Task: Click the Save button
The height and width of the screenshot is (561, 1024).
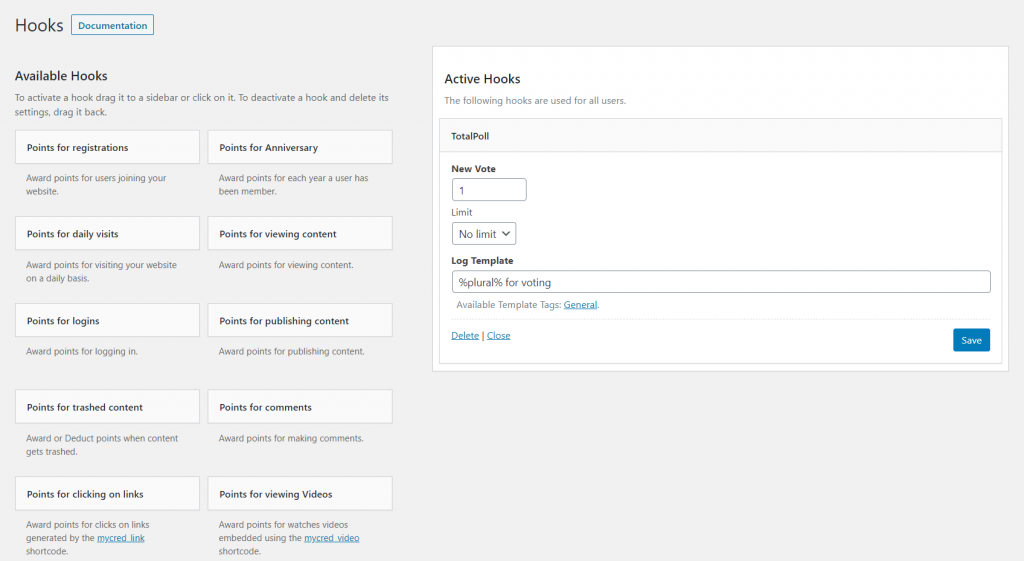Action: click(x=971, y=340)
